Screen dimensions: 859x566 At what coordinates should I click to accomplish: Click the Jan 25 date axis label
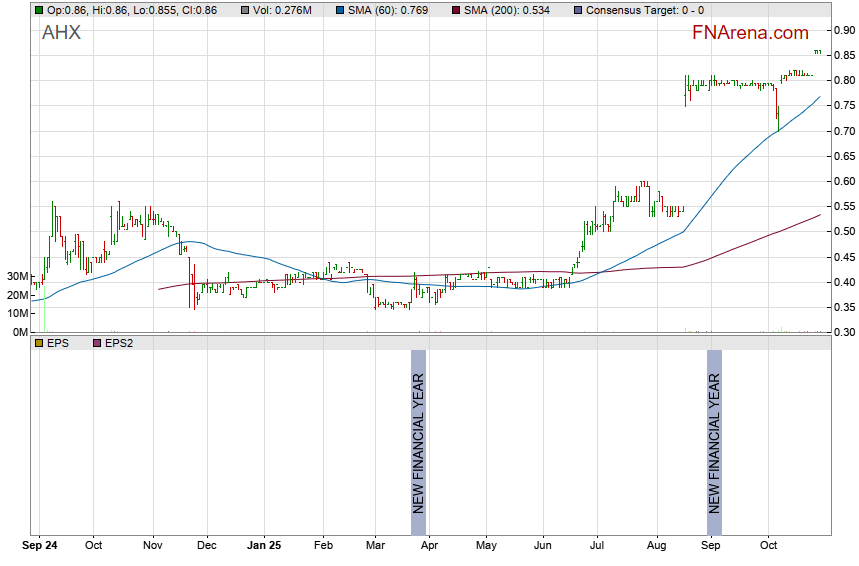click(265, 546)
